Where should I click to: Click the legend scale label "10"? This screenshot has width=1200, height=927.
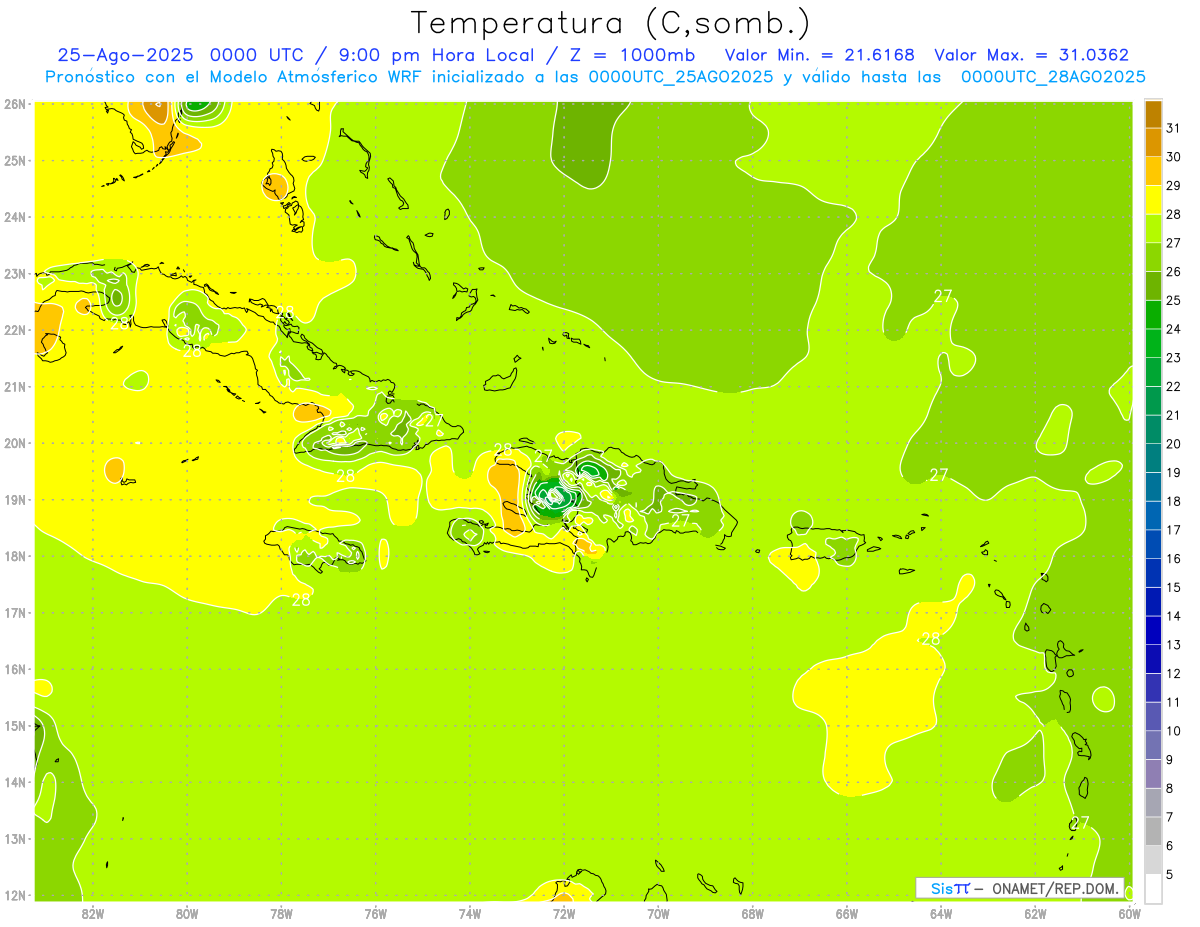1173,730
